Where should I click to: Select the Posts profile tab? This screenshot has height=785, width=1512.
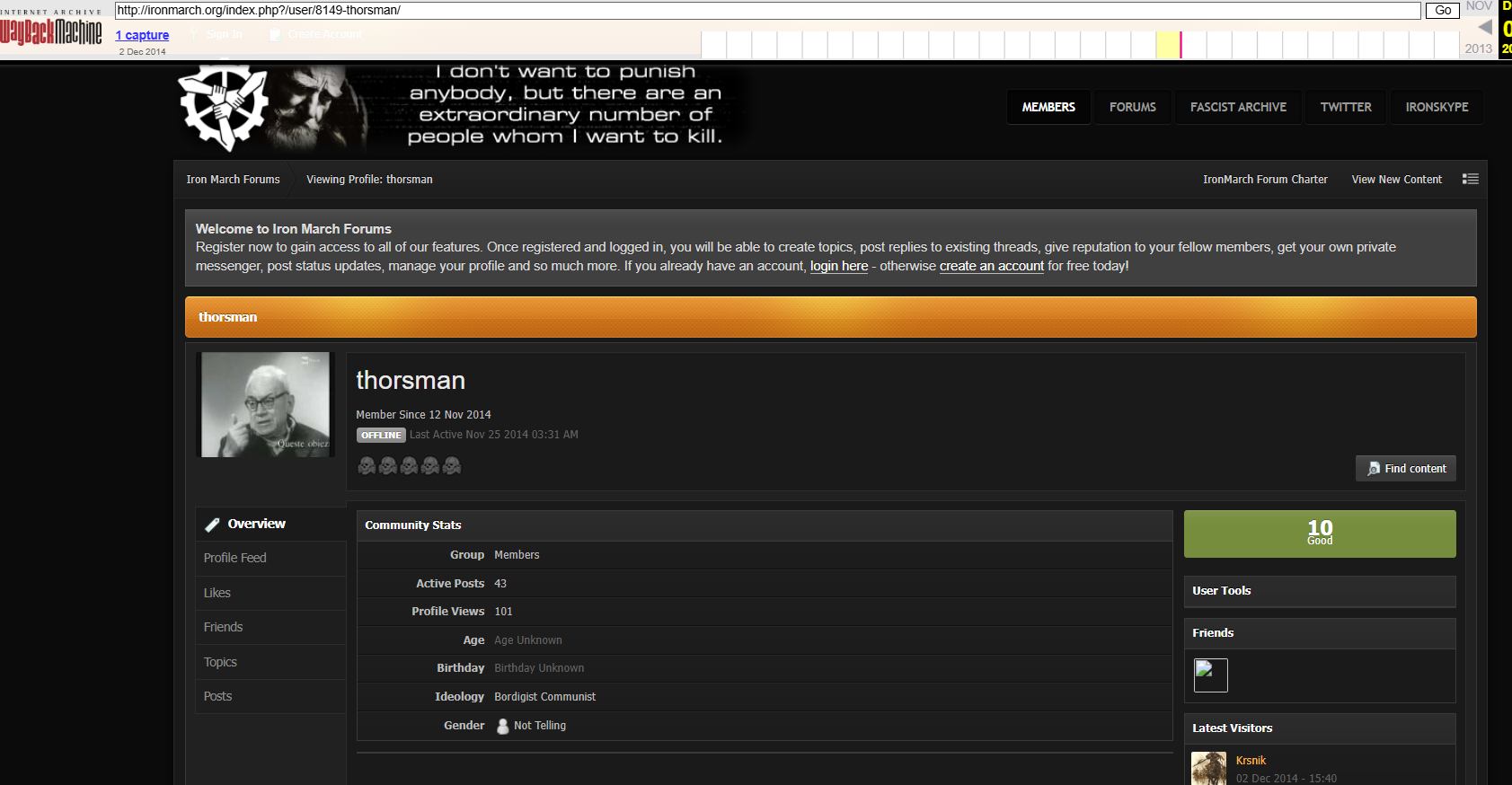[270, 696]
